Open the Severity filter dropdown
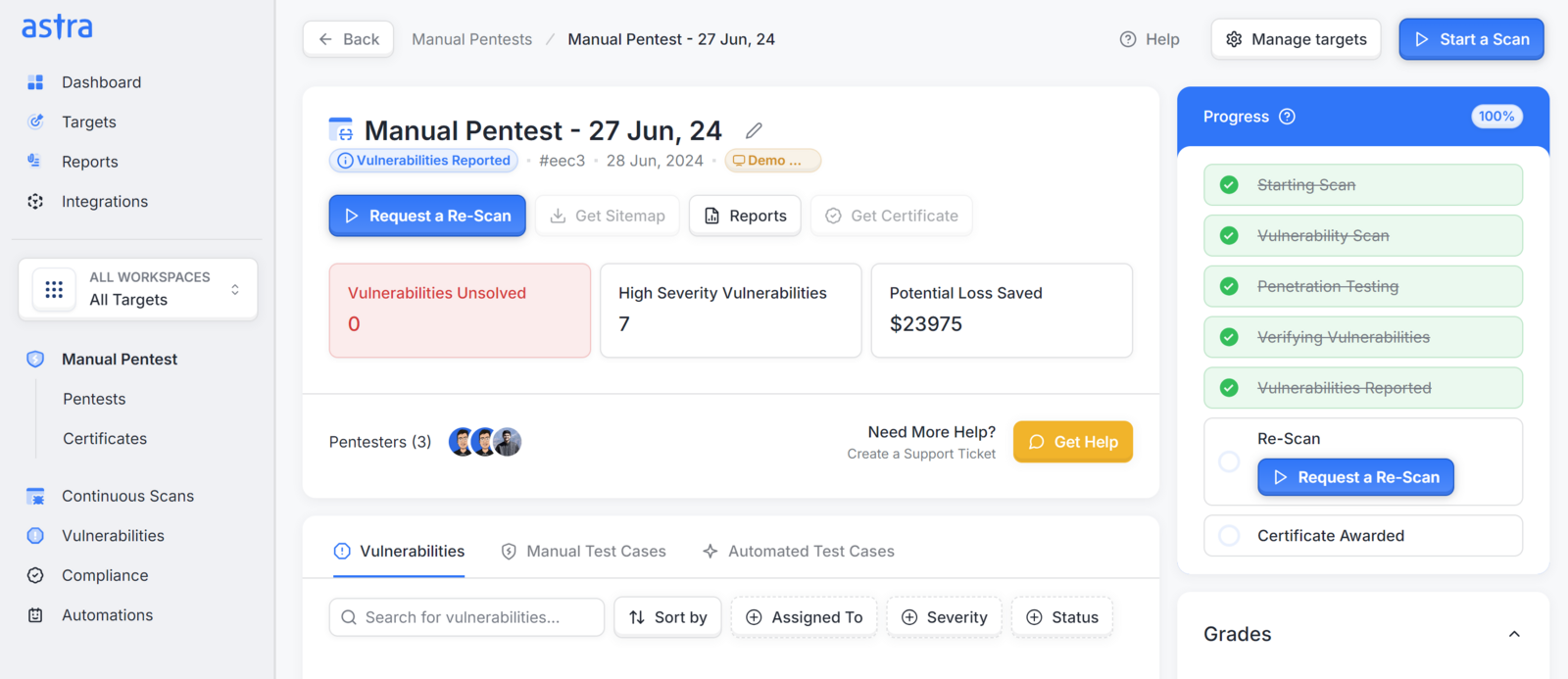Viewport: 1568px width, 679px height. (x=945, y=617)
